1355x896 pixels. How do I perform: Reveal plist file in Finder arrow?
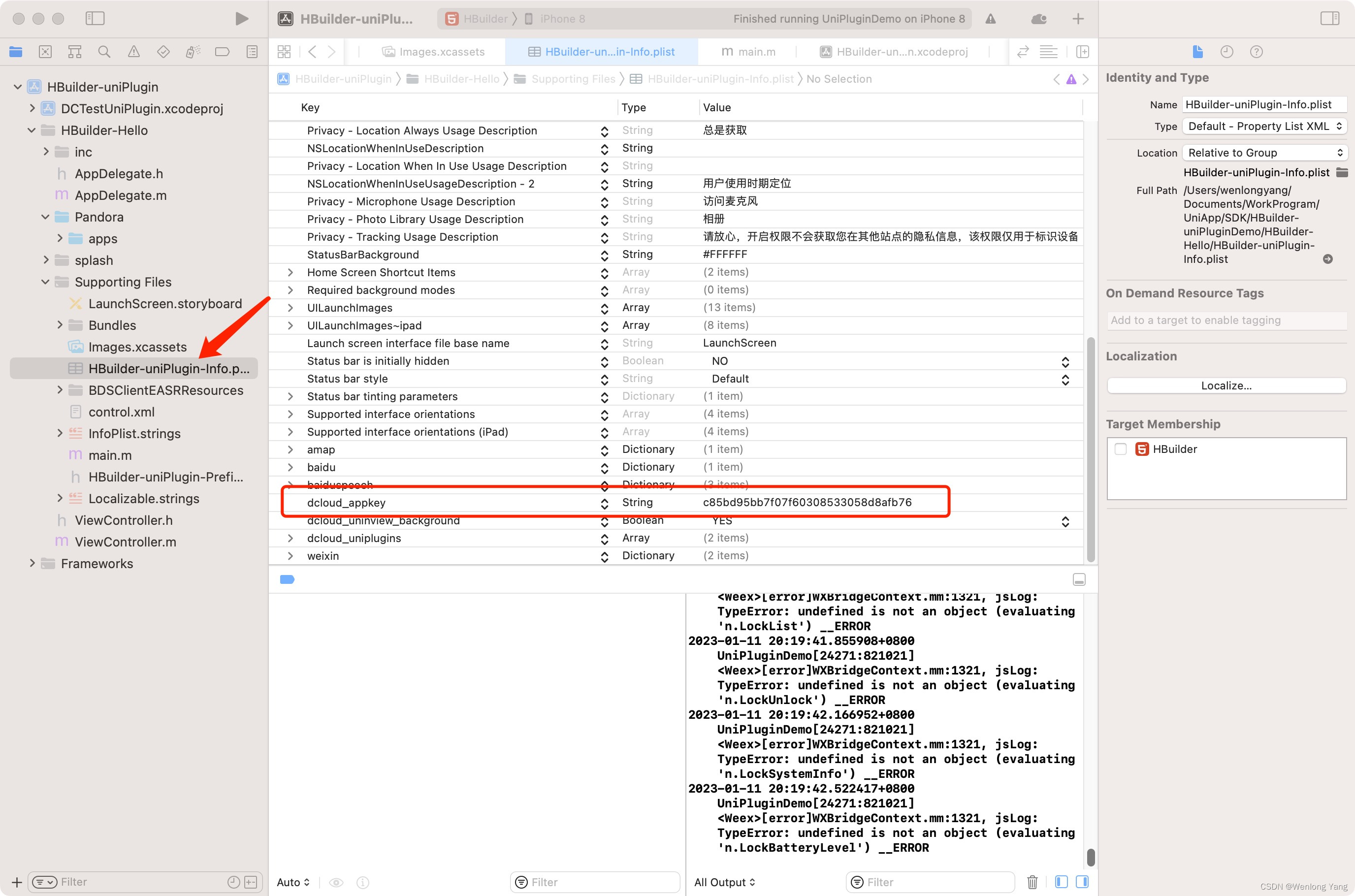click(1328, 259)
